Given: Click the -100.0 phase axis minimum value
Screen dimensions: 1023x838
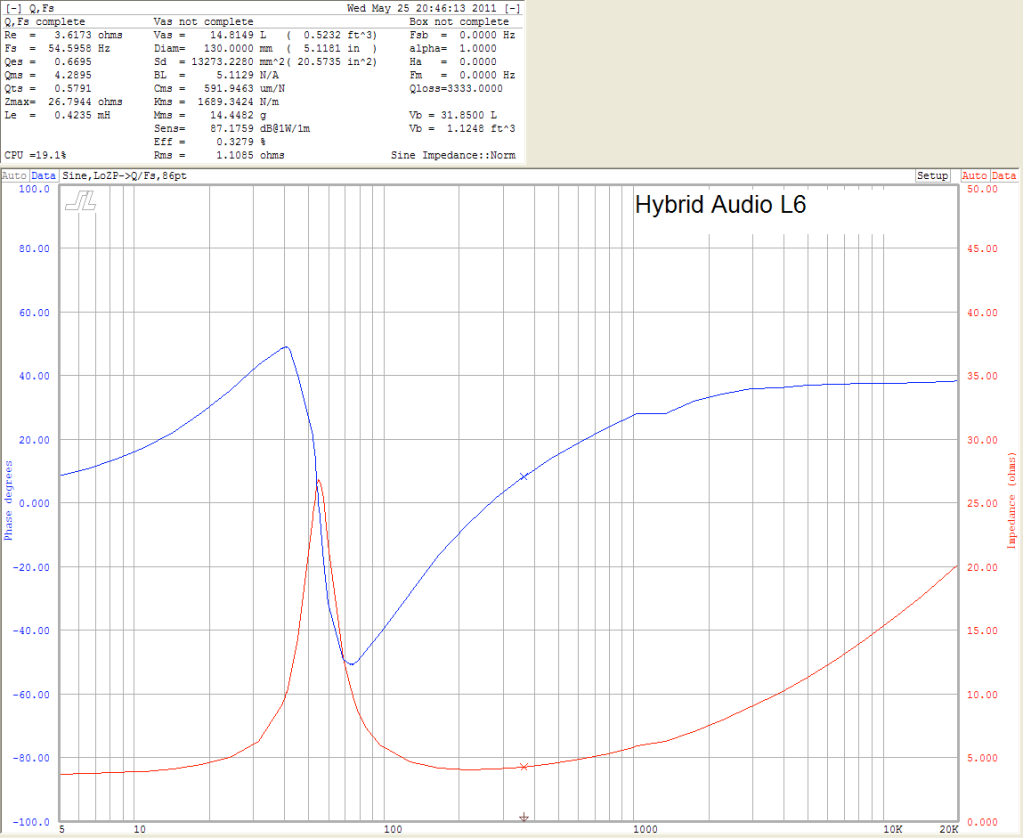Looking at the screenshot, I should point(31,822).
